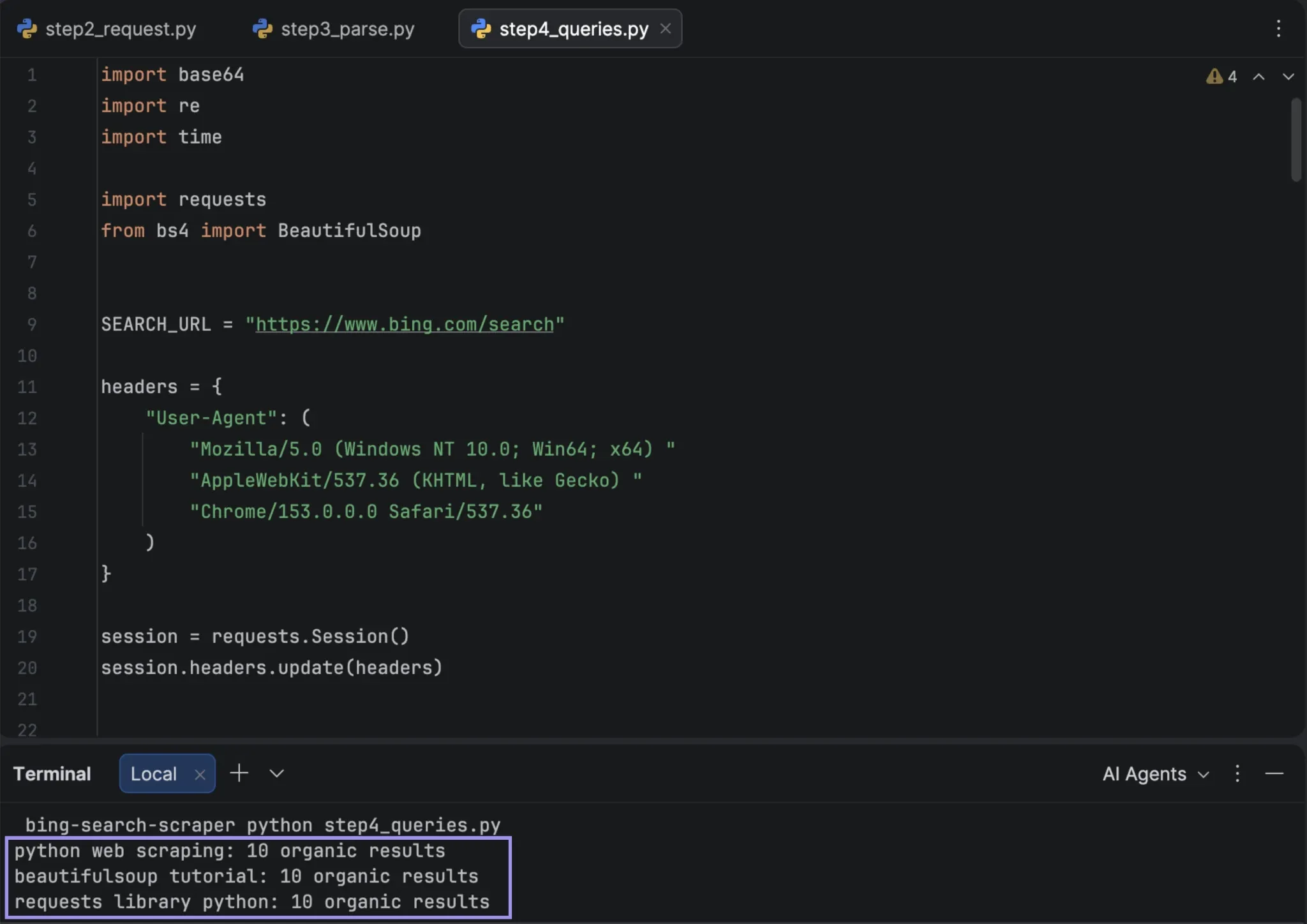This screenshot has height=924, width=1307.
Task: Jump to the next highlighted problem
Action: click(1288, 77)
